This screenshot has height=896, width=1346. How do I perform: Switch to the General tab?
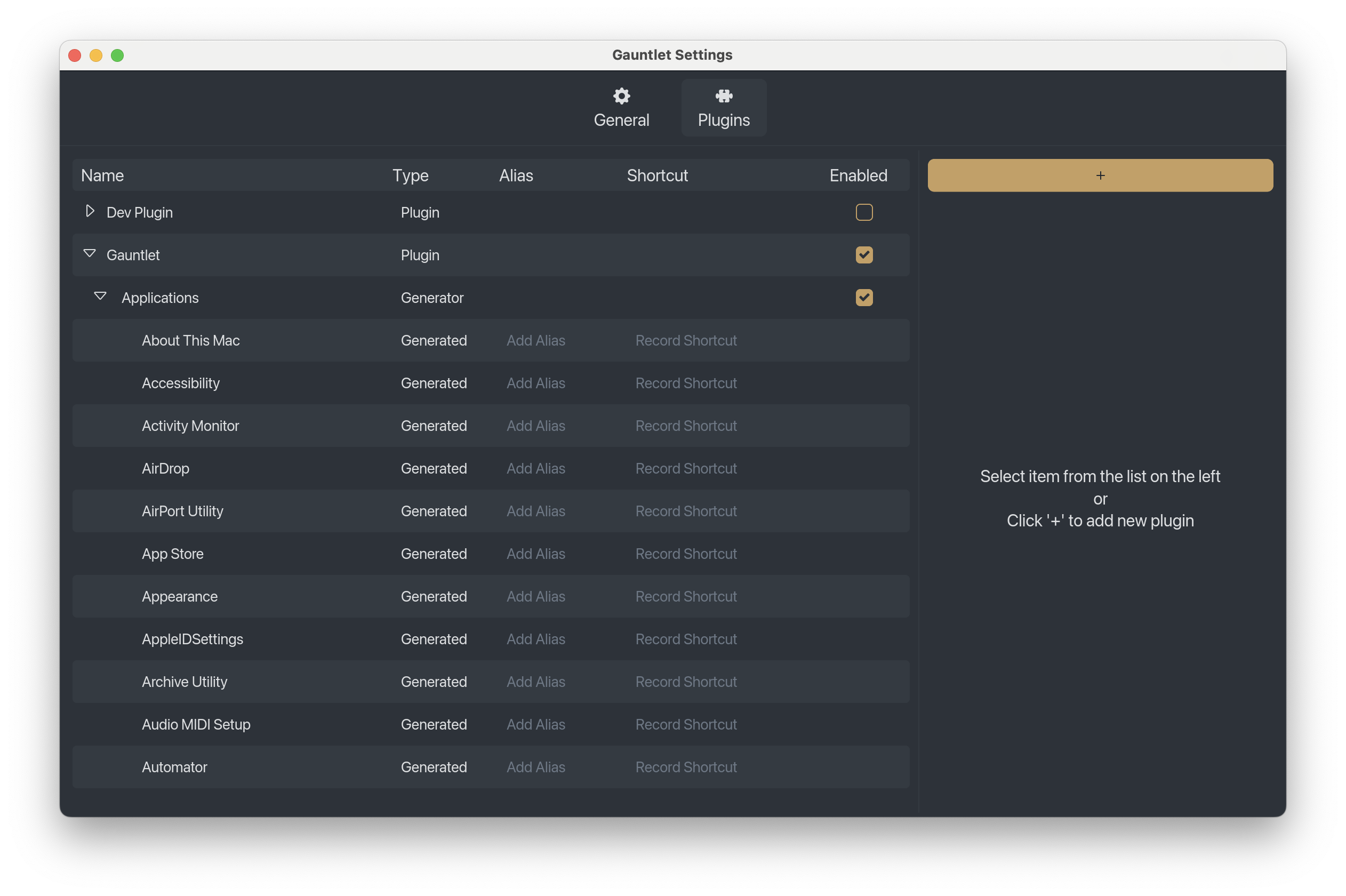[x=621, y=120]
